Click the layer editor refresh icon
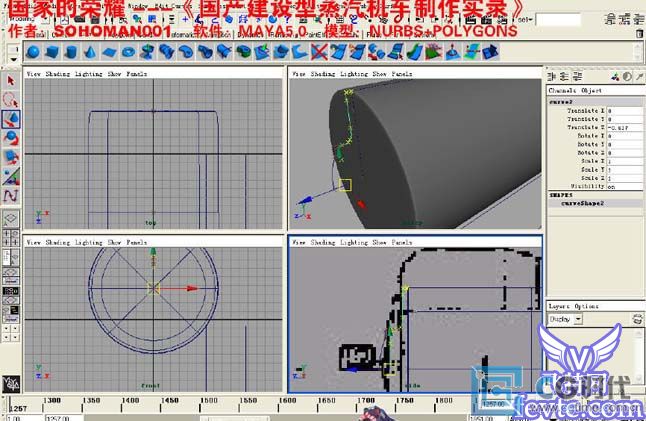 coord(637,319)
